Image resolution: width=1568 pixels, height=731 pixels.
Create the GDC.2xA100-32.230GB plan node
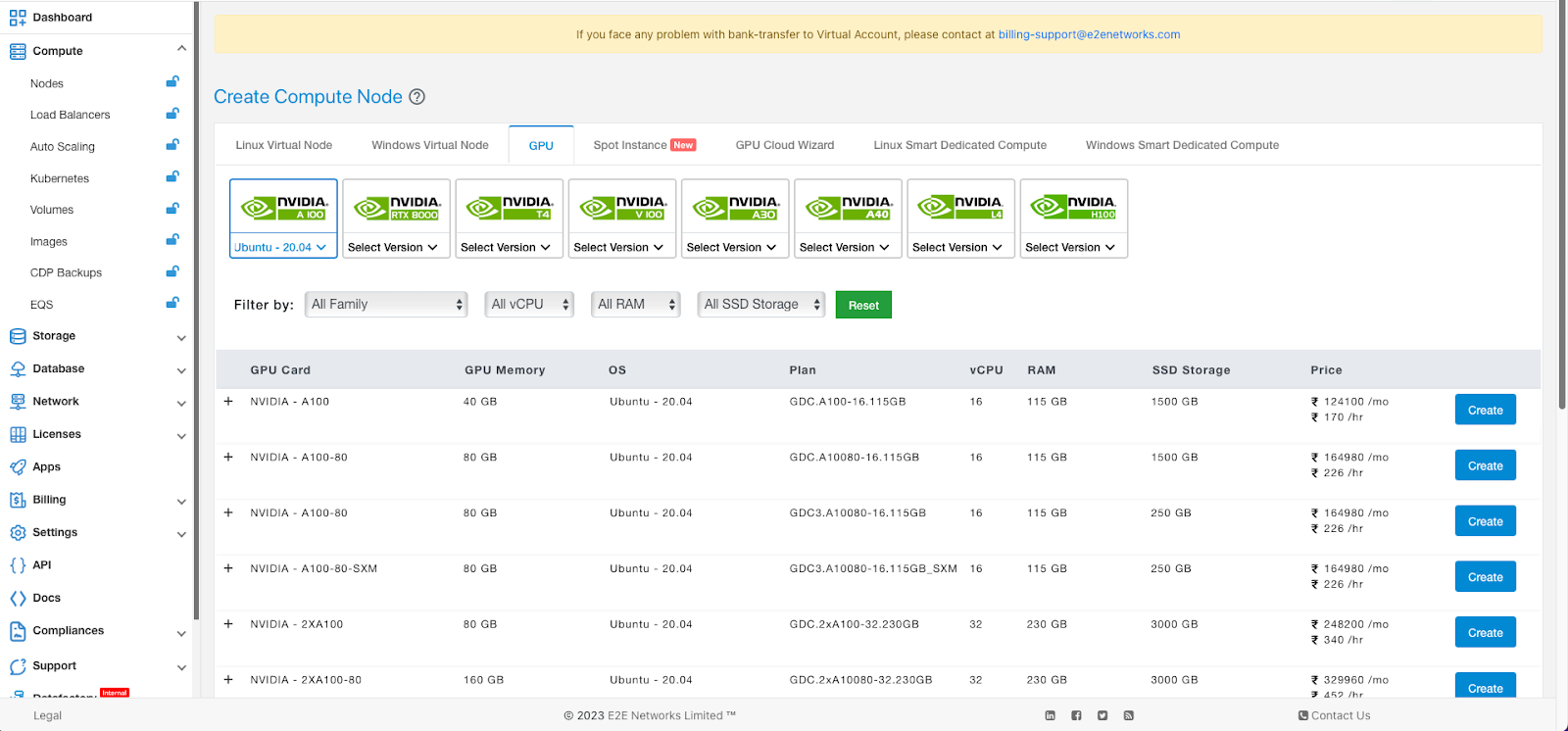(x=1485, y=634)
